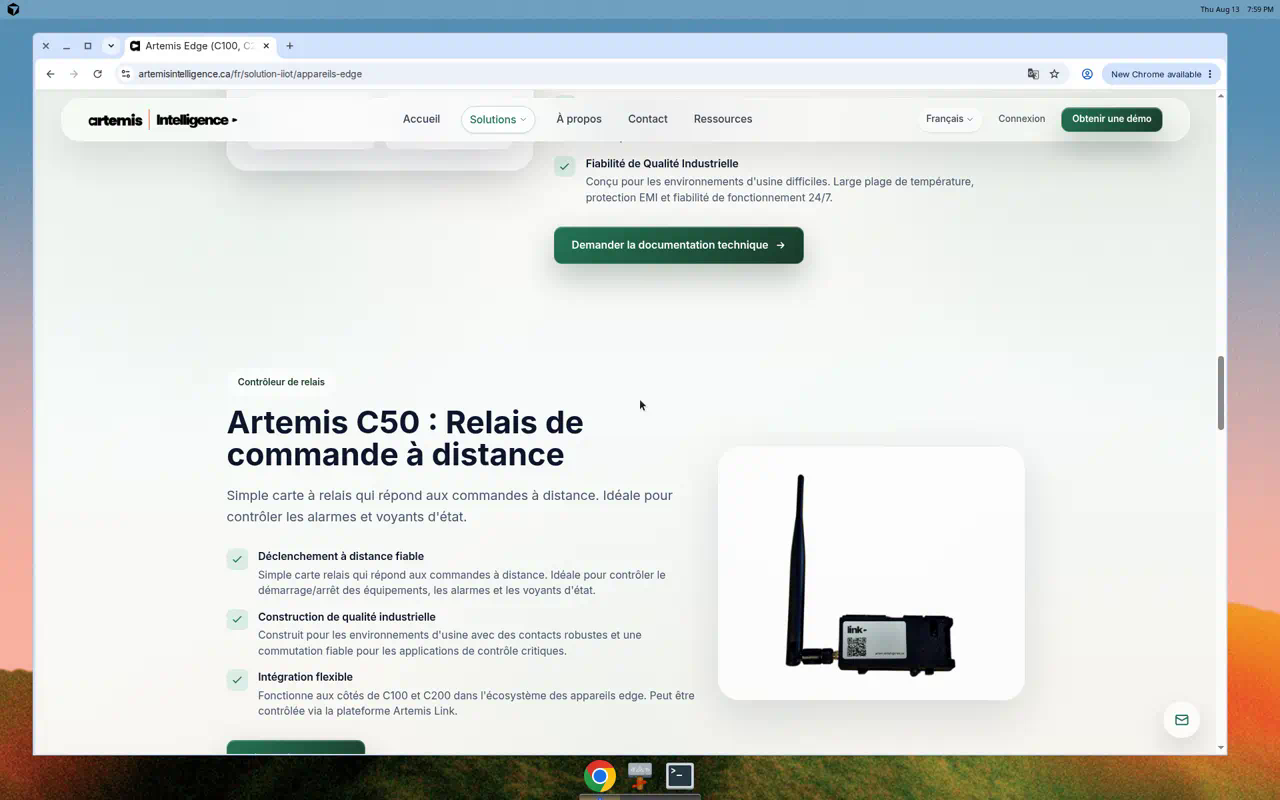
Task: Click Obtenir une démo button
Action: point(1111,119)
